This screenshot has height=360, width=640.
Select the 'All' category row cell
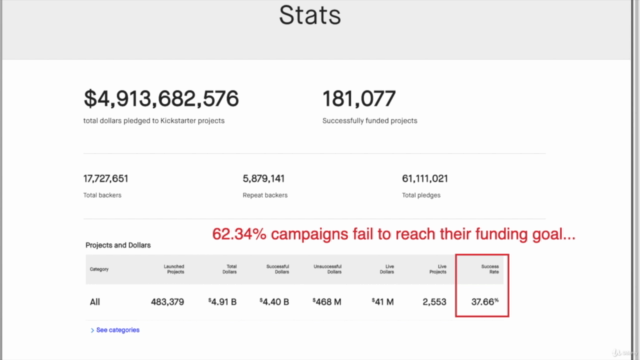(x=95, y=302)
